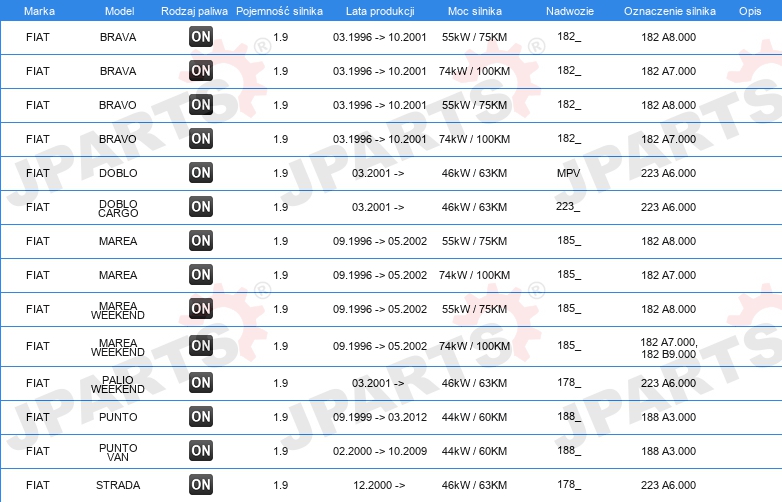Click production years 09.1999 -> 03.2012
782x502 pixels.
coord(380,417)
